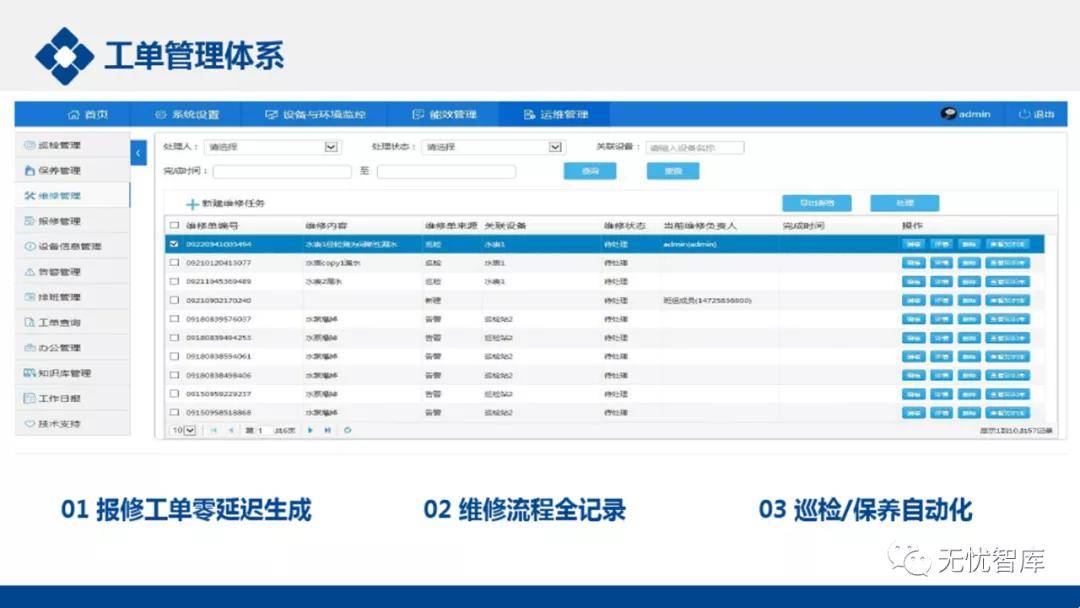Select 报修管理 in the left sidebar

59,221
